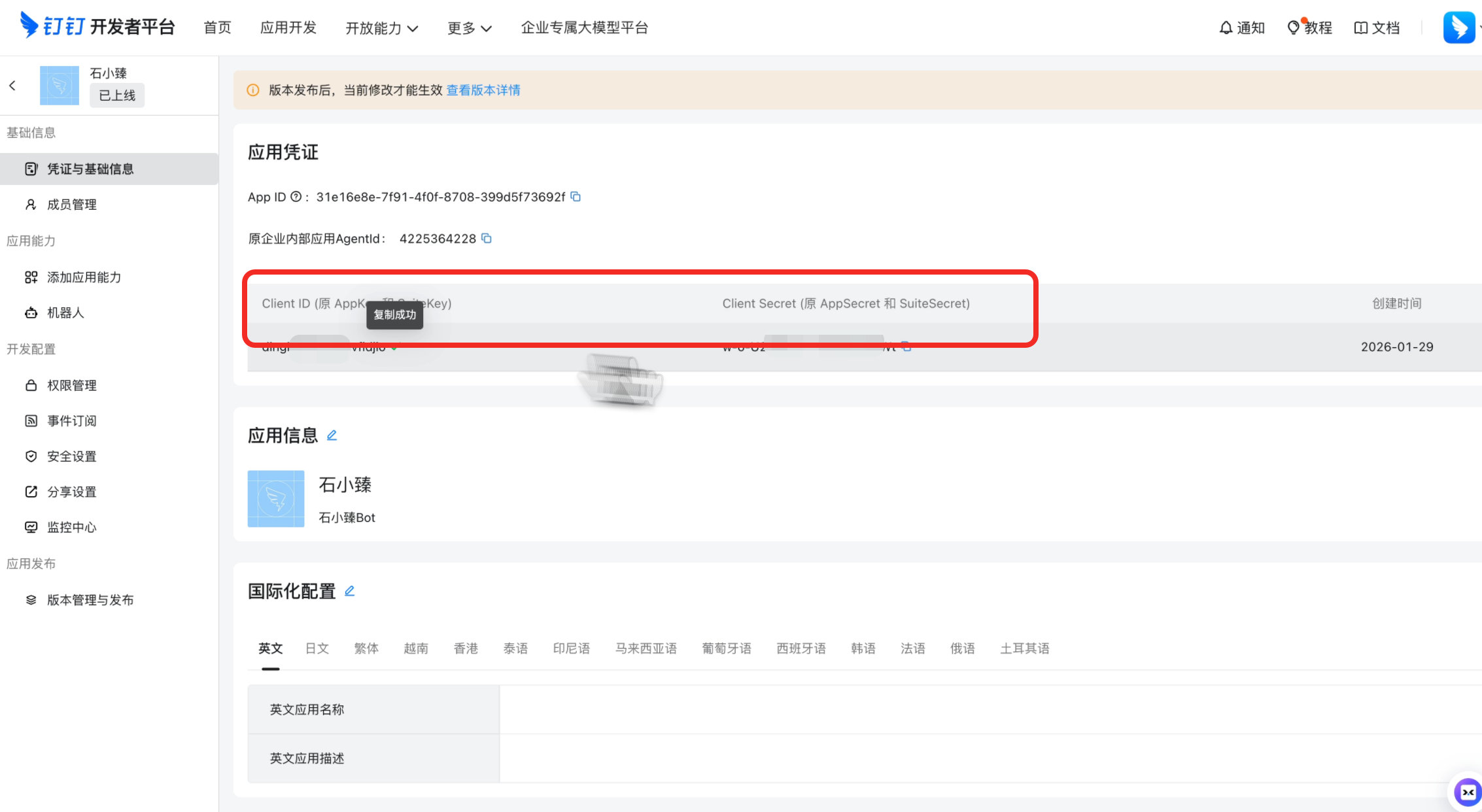Select 事件订阅 in the sidebar
1482x812 pixels.
pos(72,420)
